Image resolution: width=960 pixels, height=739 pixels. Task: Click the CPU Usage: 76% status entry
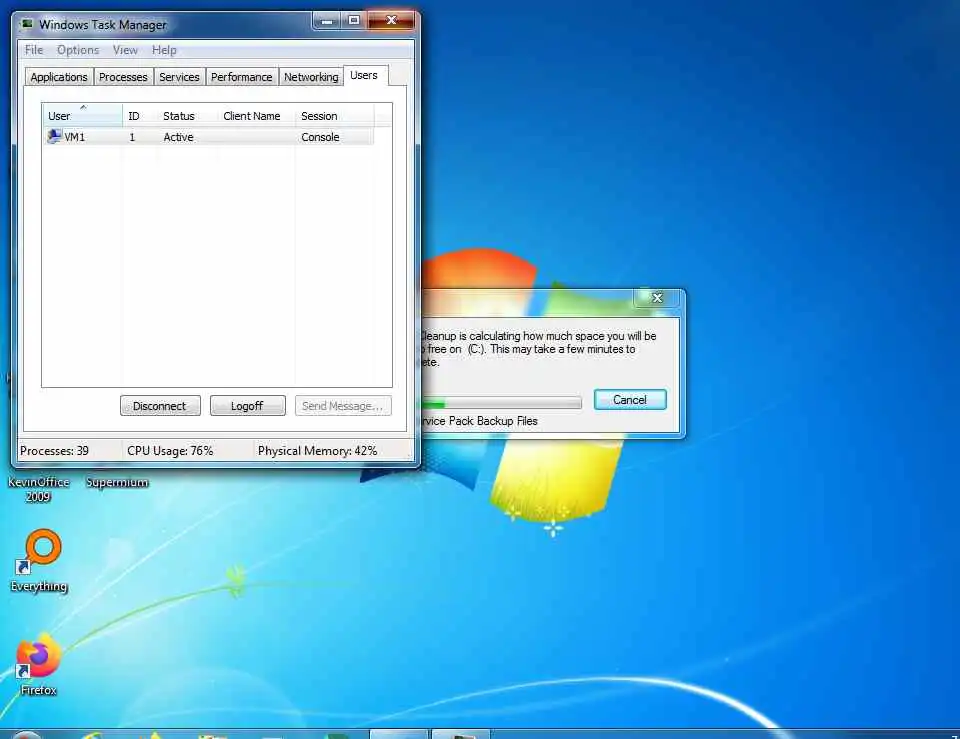(170, 451)
